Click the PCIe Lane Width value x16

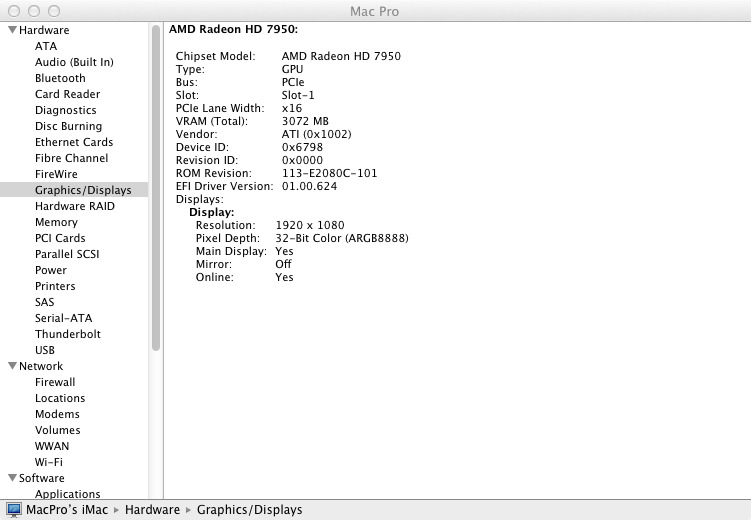[292, 108]
